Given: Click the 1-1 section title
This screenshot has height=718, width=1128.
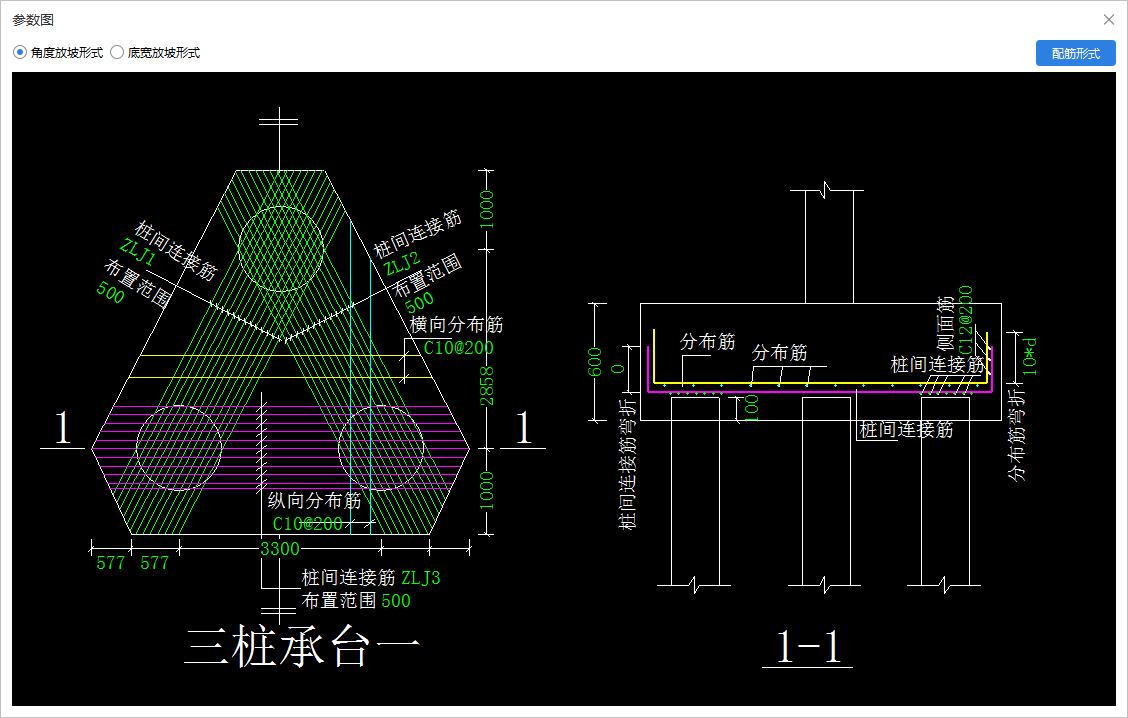Looking at the screenshot, I should (808, 646).
